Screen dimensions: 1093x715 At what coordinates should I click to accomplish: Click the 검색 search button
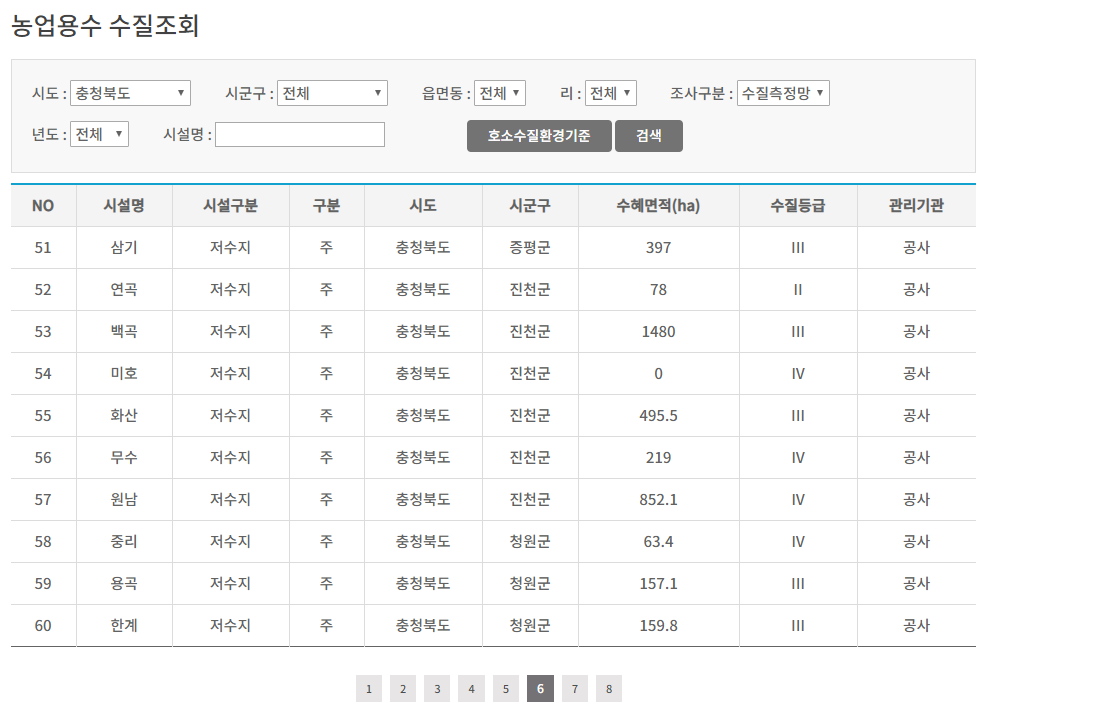coord(648,135)
